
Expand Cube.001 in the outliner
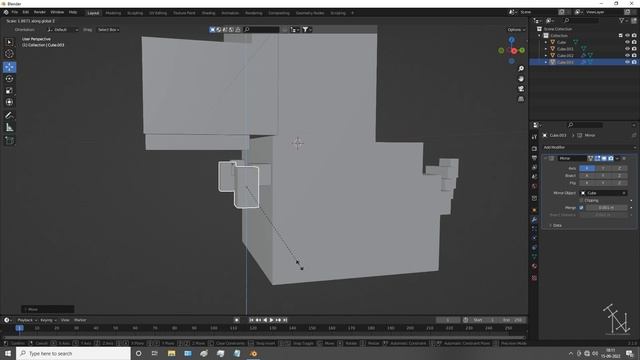point(546,49)
